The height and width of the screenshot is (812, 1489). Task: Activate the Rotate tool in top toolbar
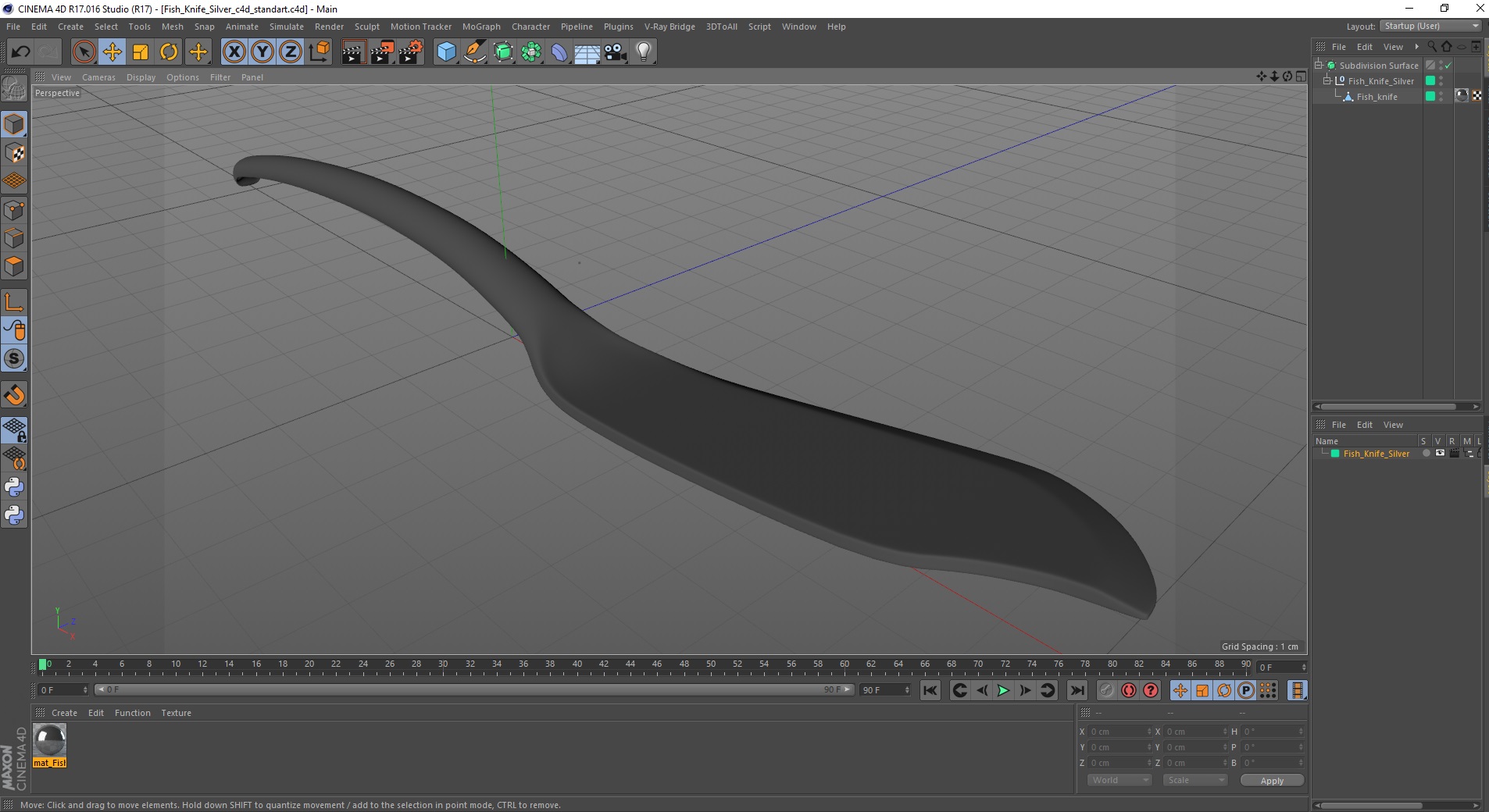coord(169,52)
